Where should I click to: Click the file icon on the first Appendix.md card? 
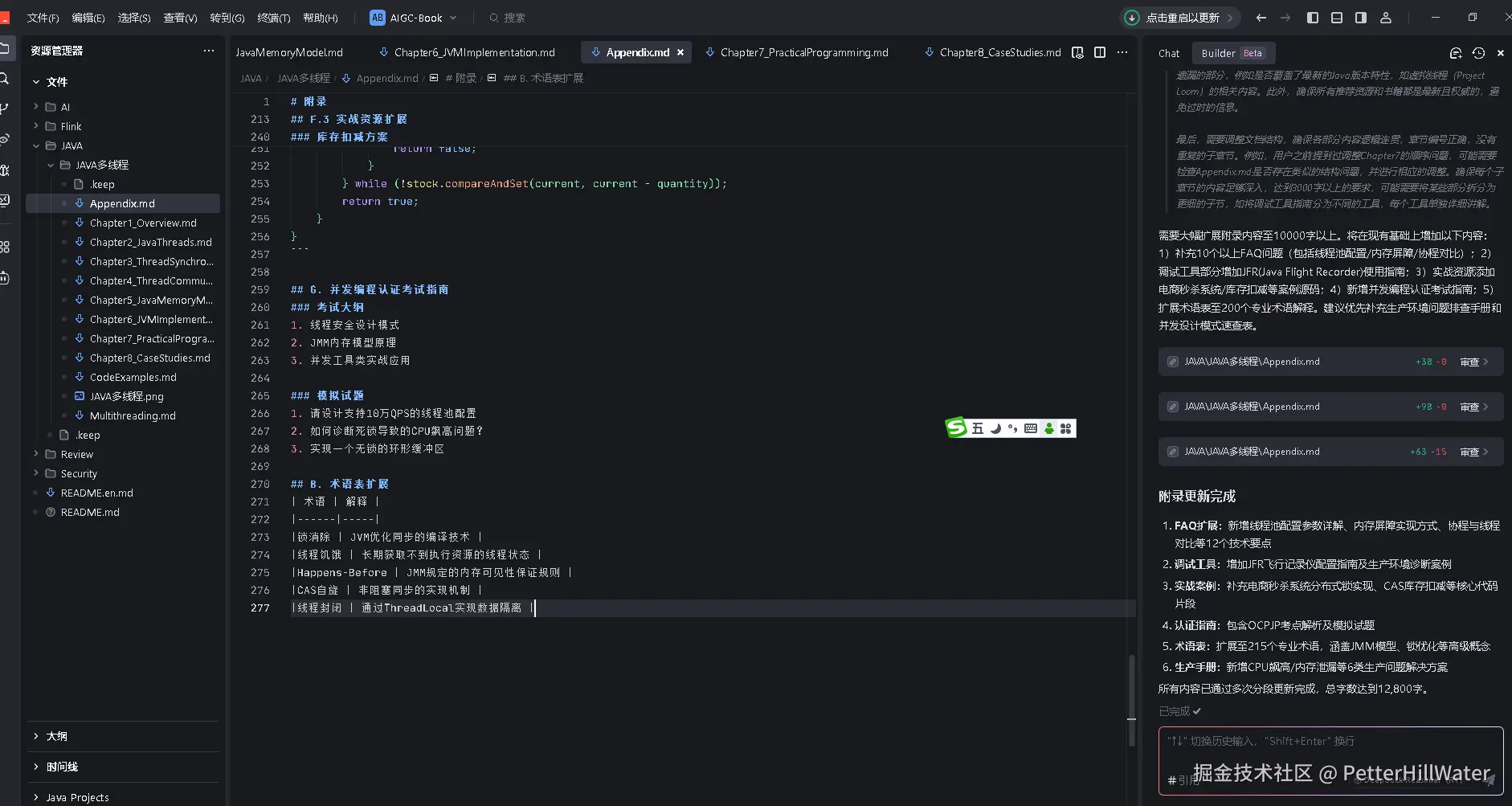1173,362
